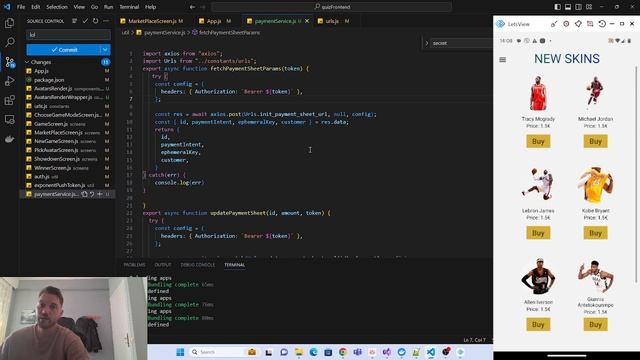Click LetsView record circle icon

point(566,24)
